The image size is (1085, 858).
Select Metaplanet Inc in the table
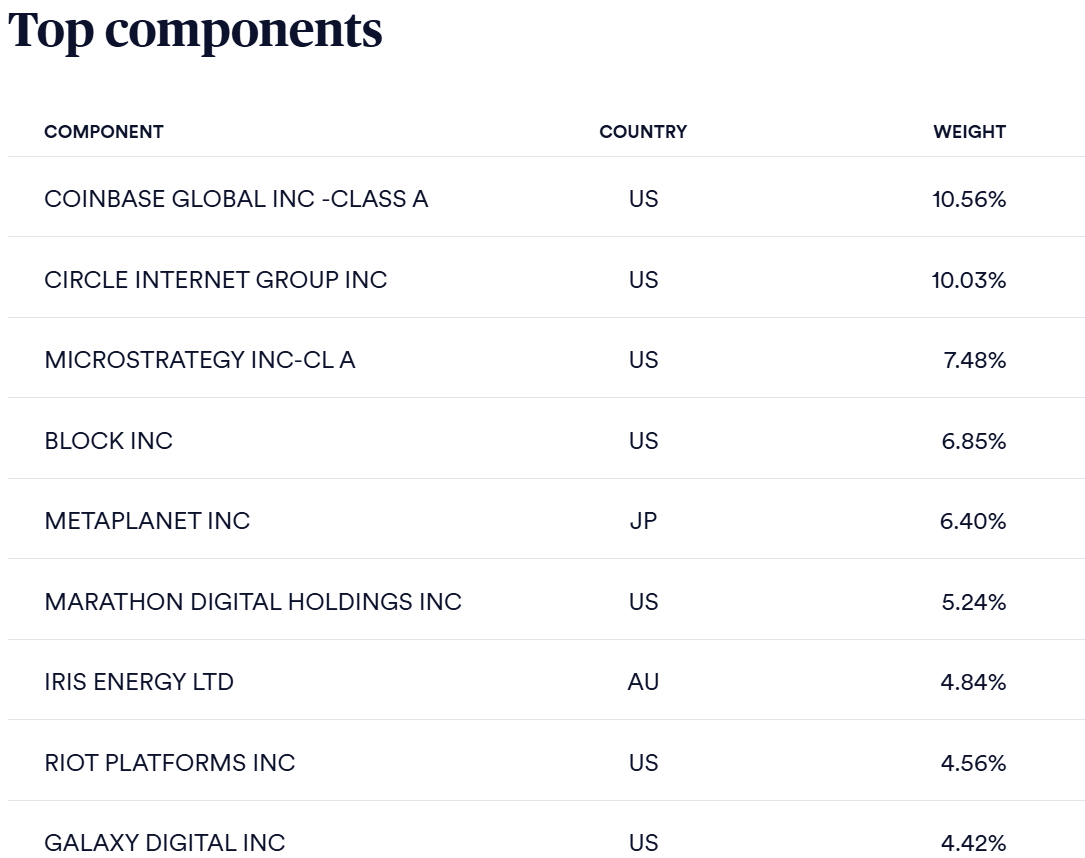[147, 521]
